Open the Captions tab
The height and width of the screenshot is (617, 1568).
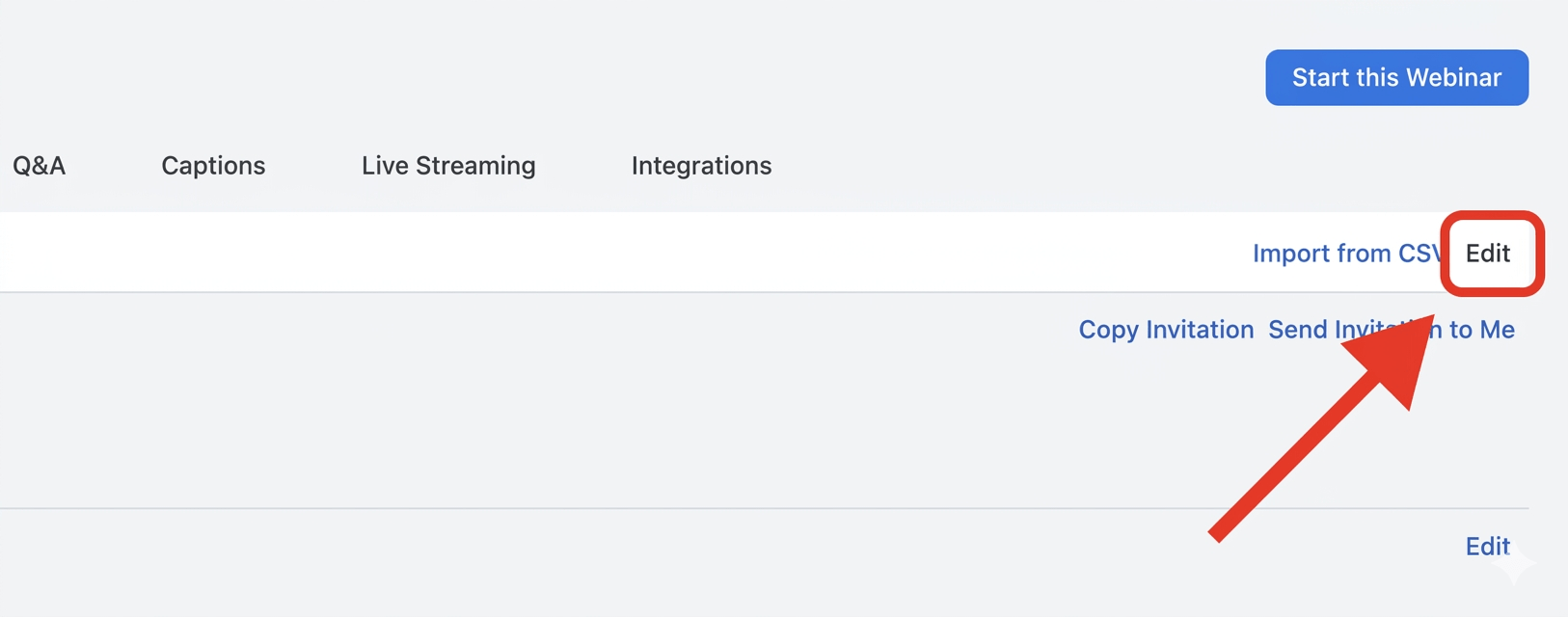213,166
